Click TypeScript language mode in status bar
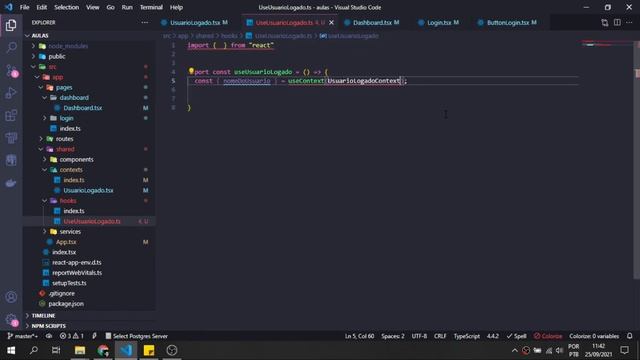The width and height of the screenshot is (640, 360). point(467,336)
